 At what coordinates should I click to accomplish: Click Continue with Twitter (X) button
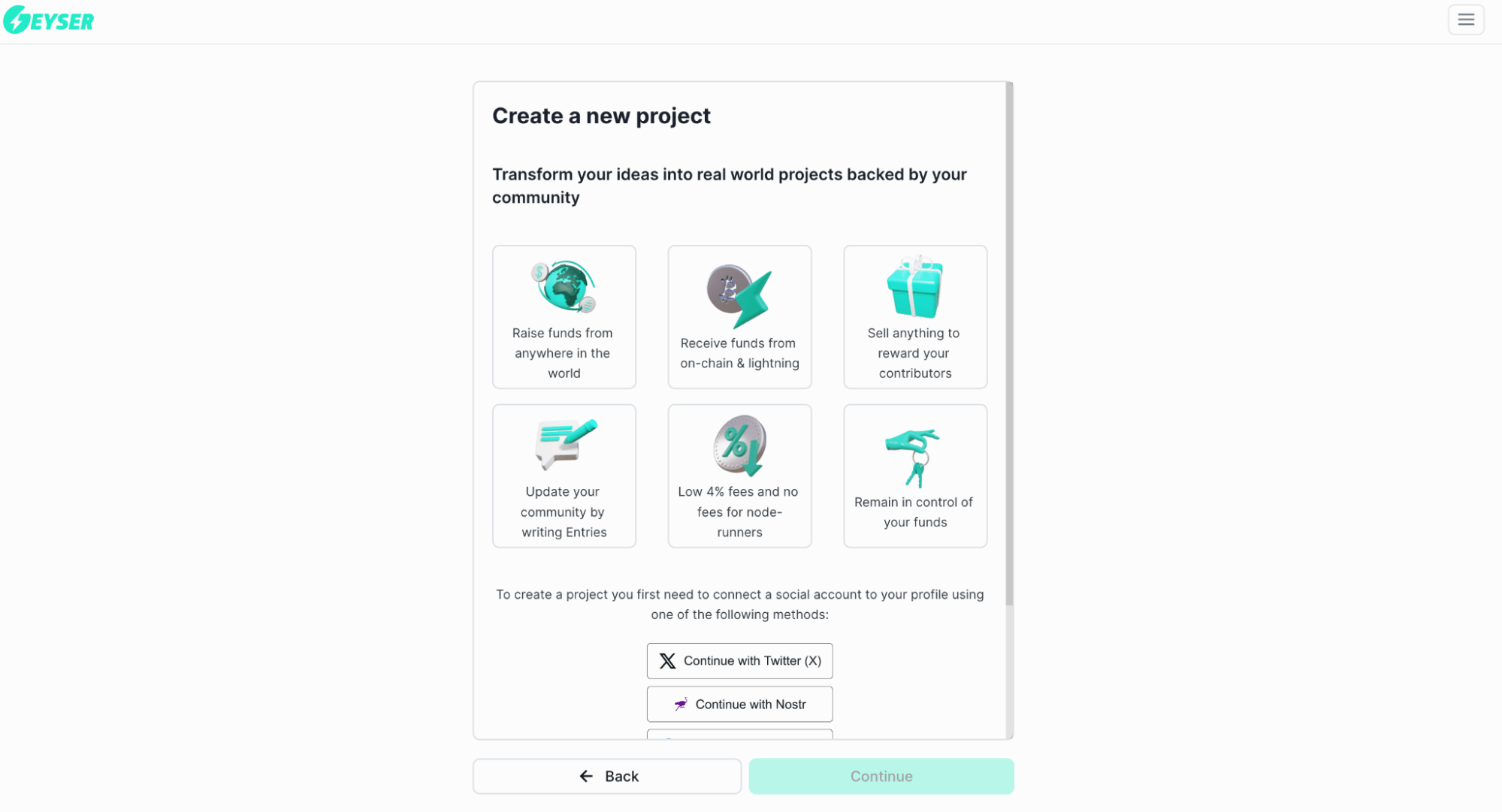coord(740,660)
